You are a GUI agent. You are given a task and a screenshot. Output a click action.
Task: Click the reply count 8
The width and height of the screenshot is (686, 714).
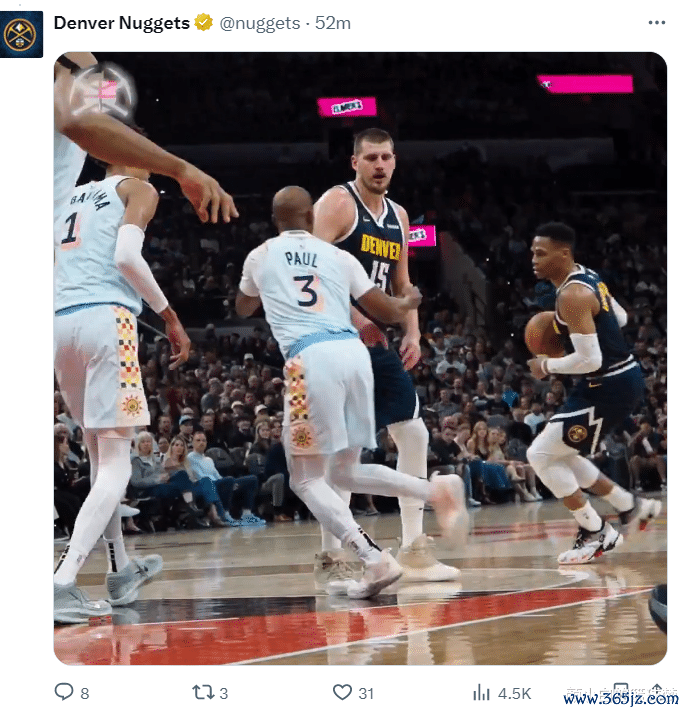point(85,694)
